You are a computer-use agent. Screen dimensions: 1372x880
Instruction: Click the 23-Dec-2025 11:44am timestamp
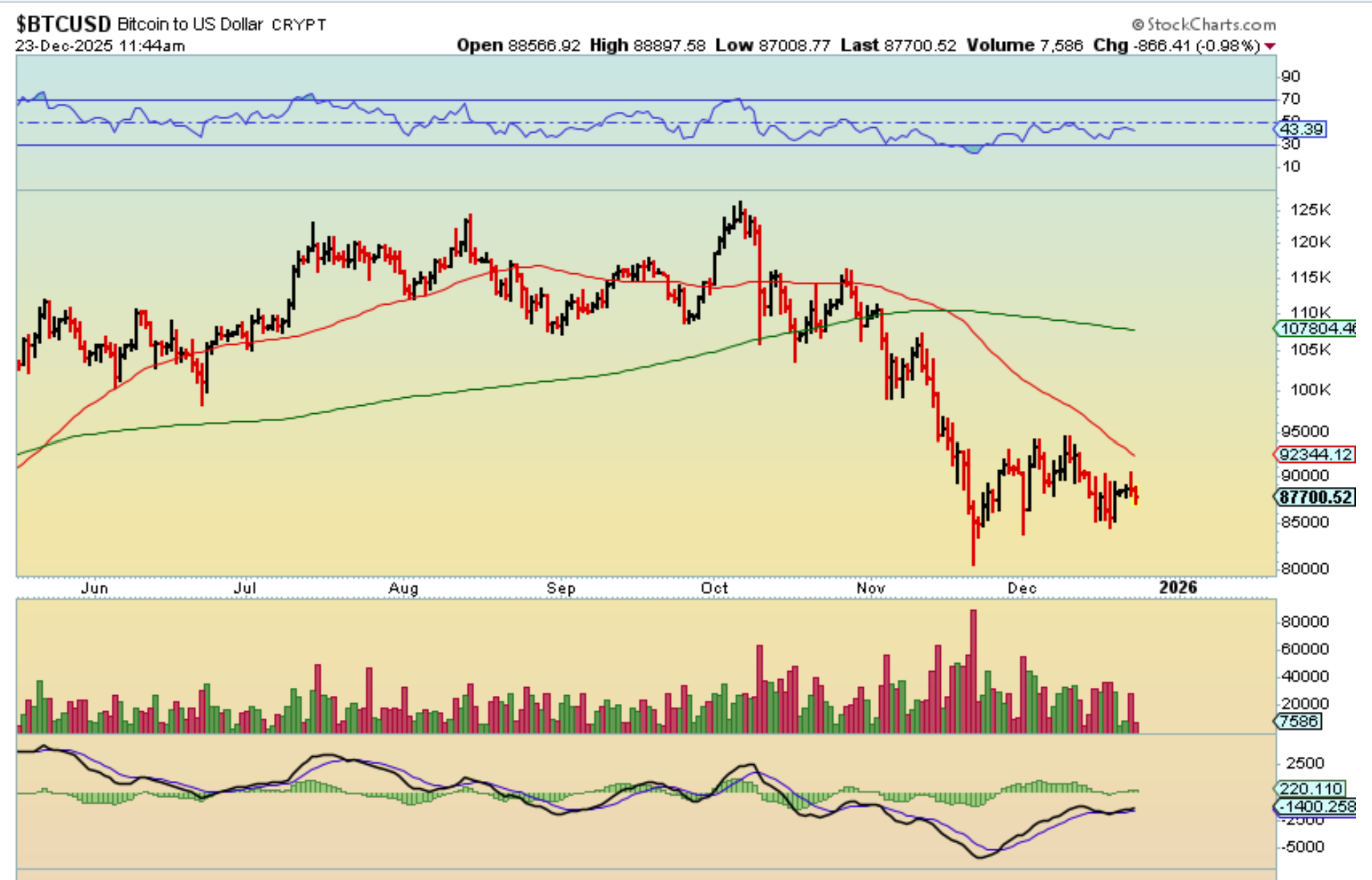pyautogui.click(x=100, y=46)
